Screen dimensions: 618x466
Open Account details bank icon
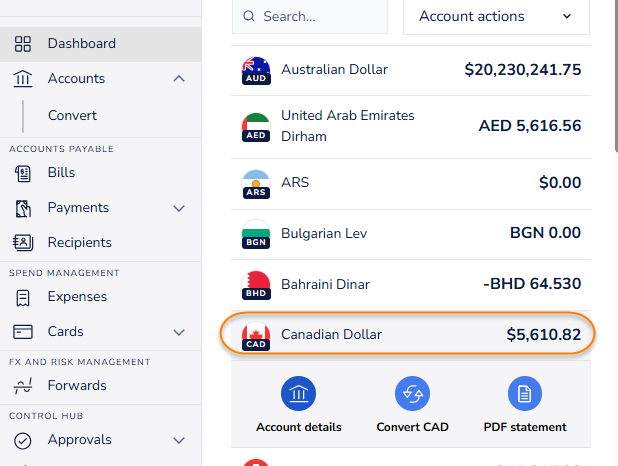coord(298,394)
